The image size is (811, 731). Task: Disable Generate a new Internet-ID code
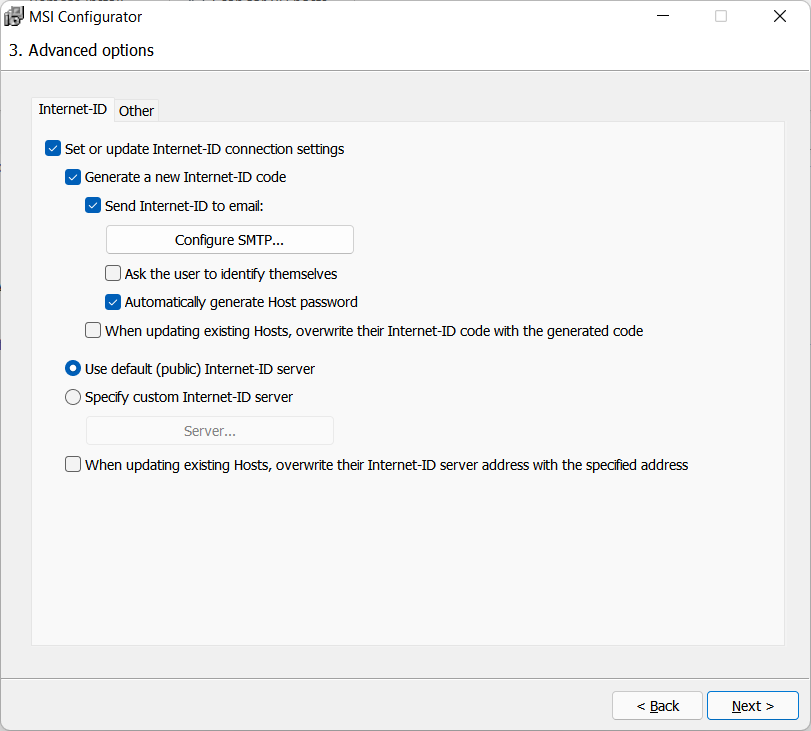pyautogui.click(x=73, y=177)
